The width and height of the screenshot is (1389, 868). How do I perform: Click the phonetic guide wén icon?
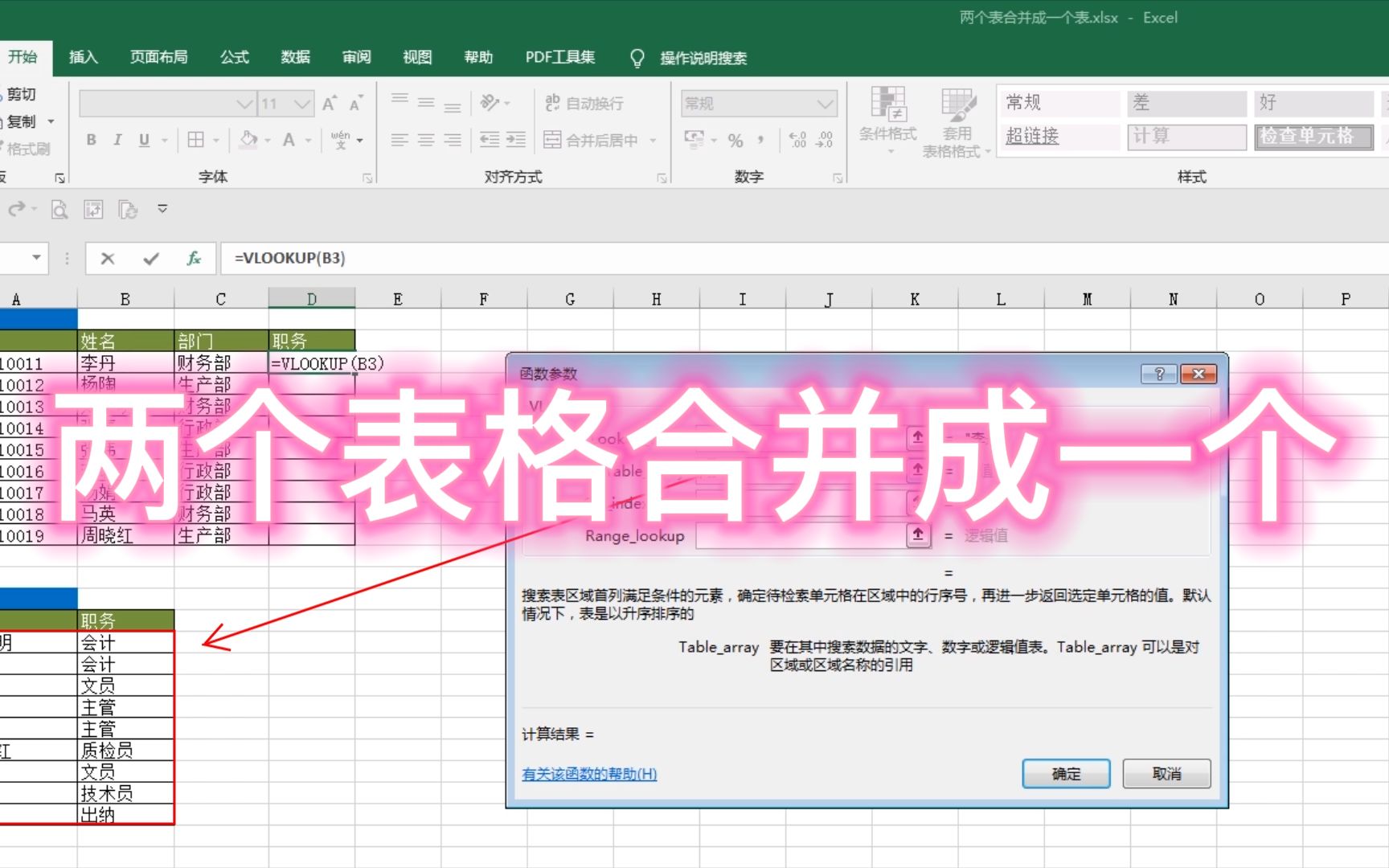341,140
